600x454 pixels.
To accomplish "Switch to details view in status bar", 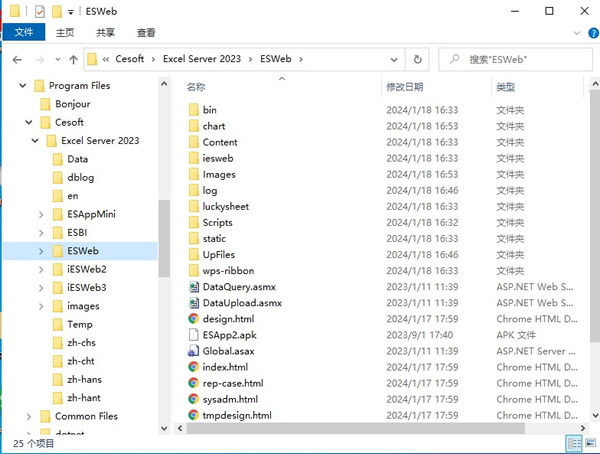I will [x=573, y=441].
